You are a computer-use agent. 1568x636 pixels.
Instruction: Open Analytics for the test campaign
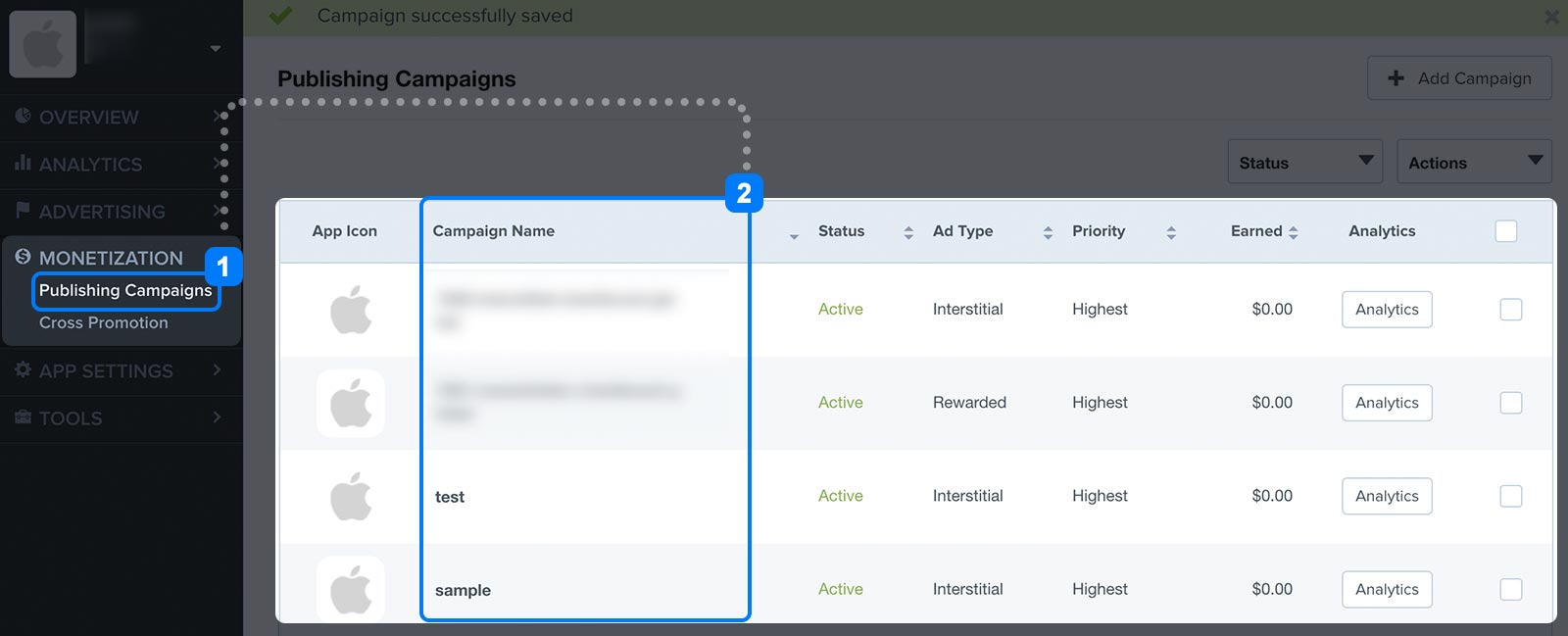coord(1387,496)
